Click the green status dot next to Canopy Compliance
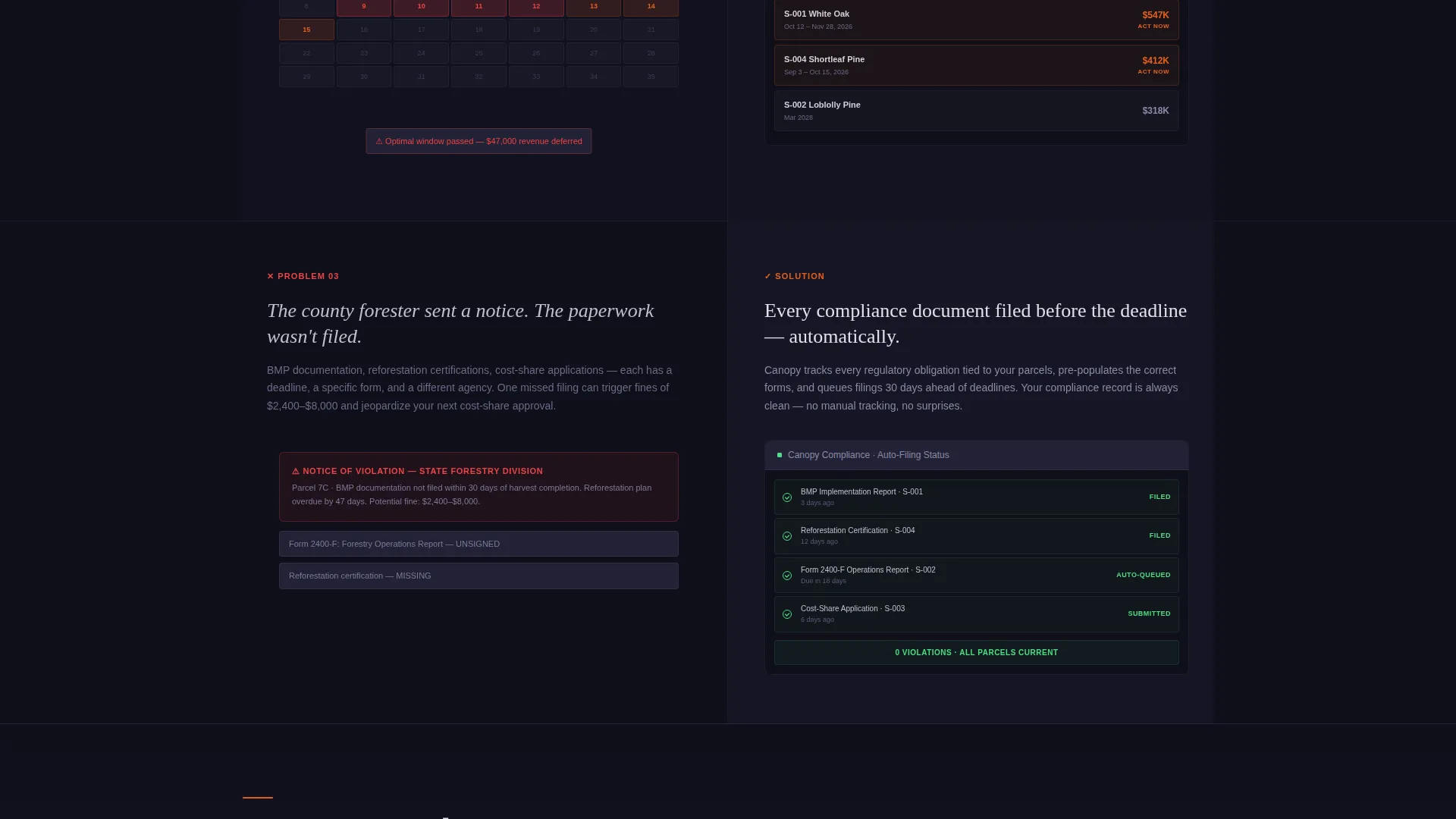The image size is (1456, 819). (x=780, y=455)
